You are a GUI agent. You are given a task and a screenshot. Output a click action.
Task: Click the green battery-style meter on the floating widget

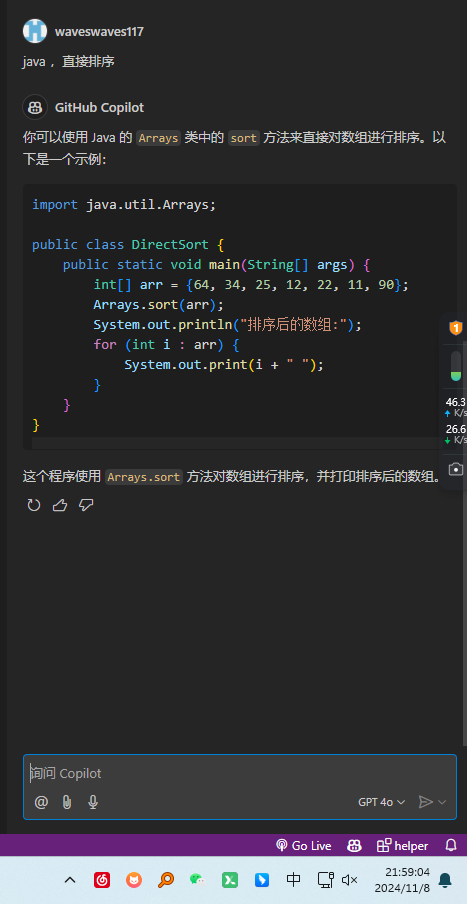pos(455,366)
